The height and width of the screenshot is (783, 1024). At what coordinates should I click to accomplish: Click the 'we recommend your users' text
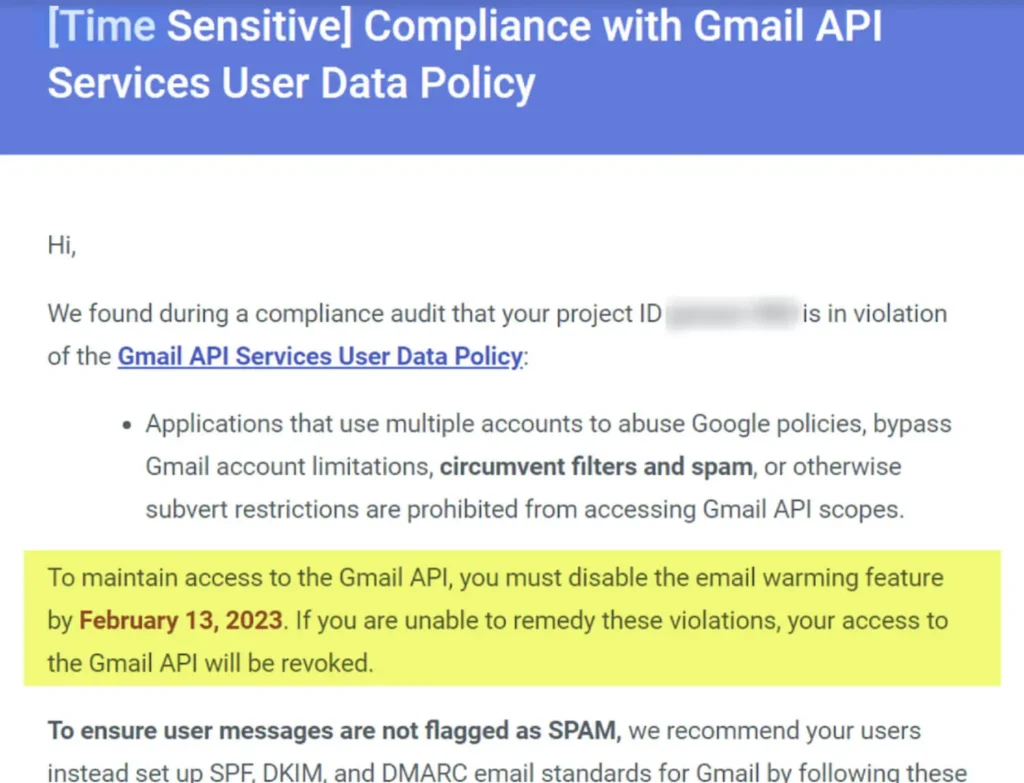775,730
